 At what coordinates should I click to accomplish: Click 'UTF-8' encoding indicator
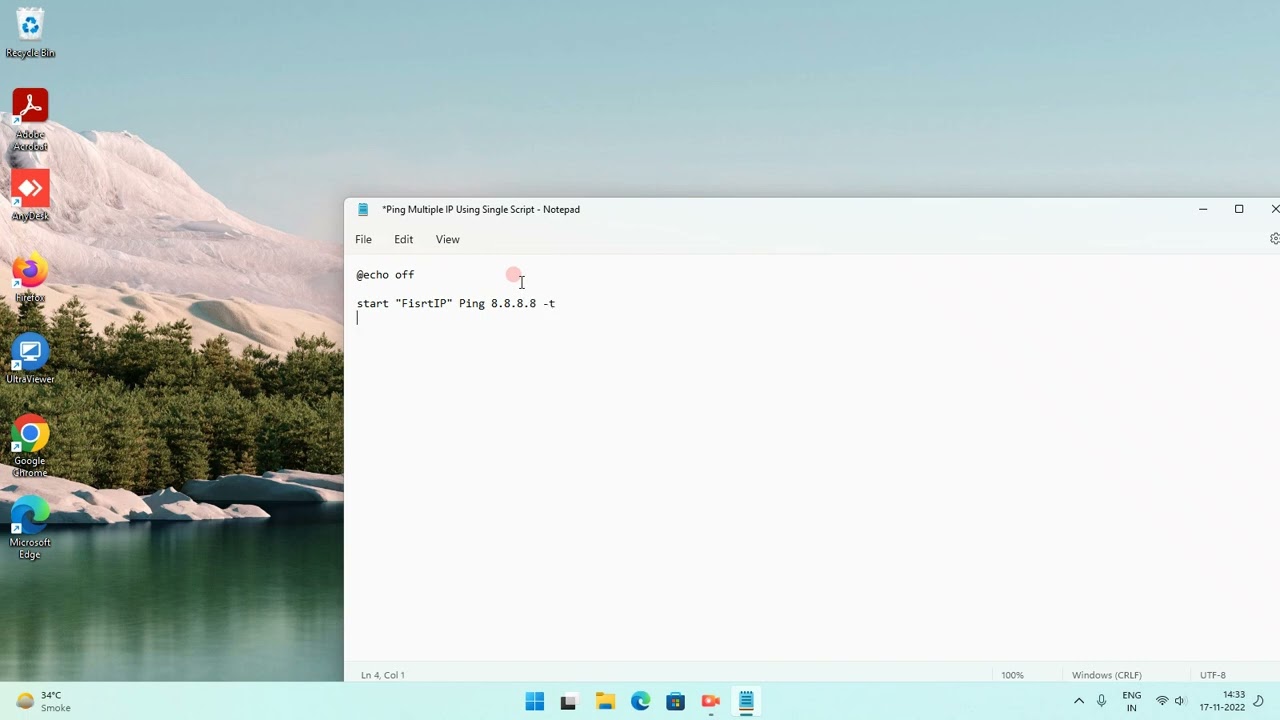click(x=1212, y=675)
